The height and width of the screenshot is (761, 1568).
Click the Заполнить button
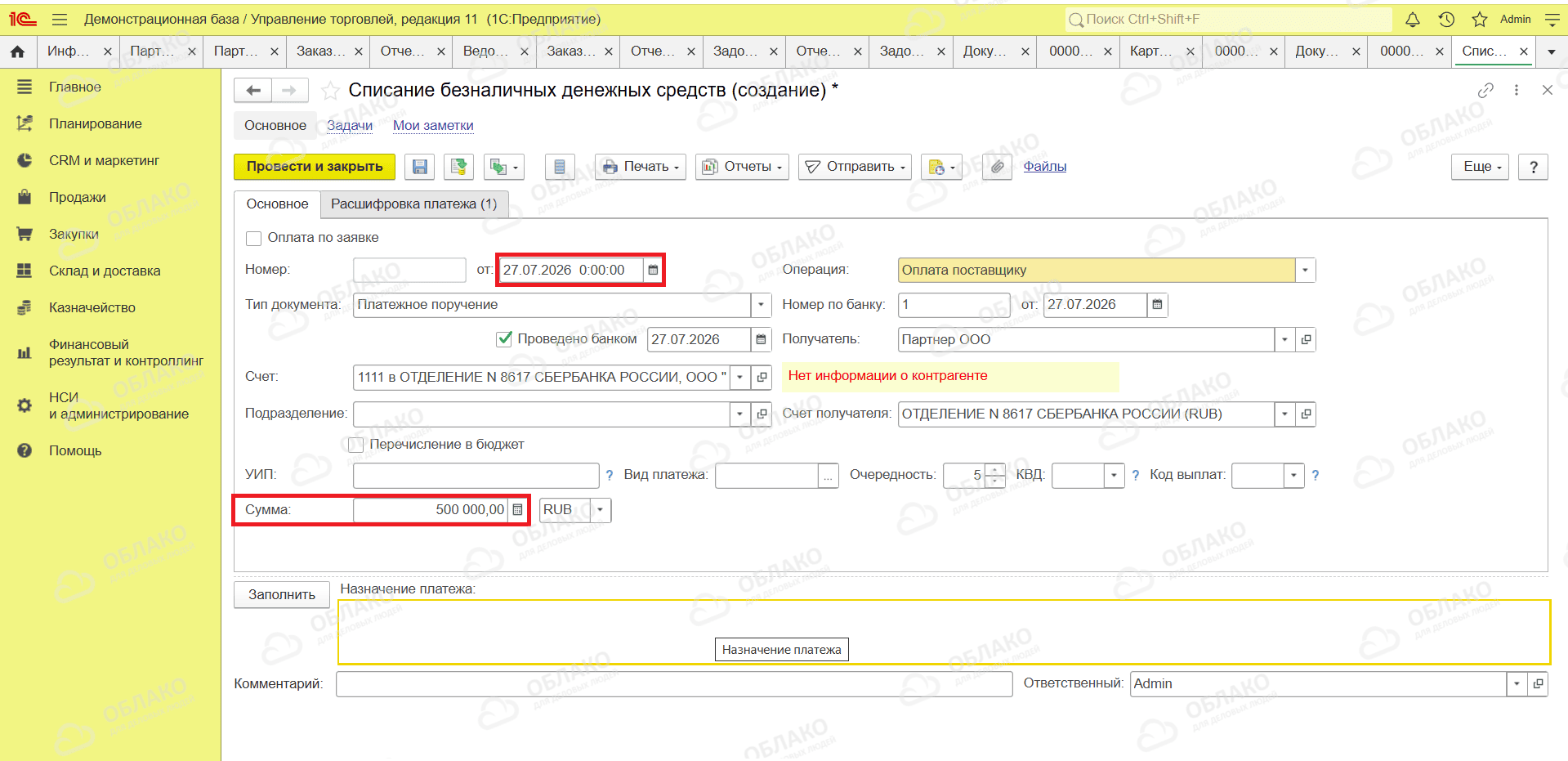coord(282,595)
